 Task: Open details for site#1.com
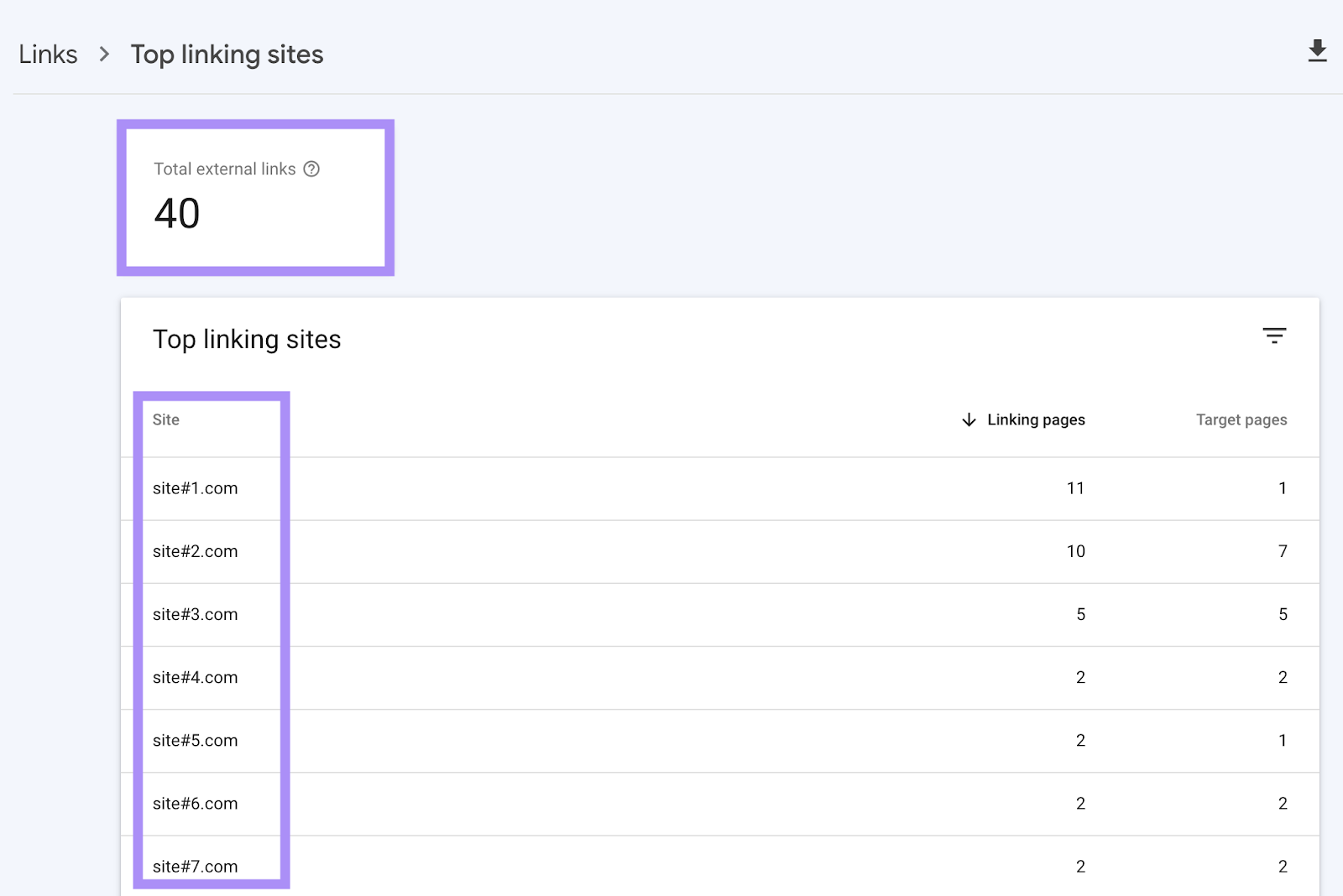pos(195,487)
